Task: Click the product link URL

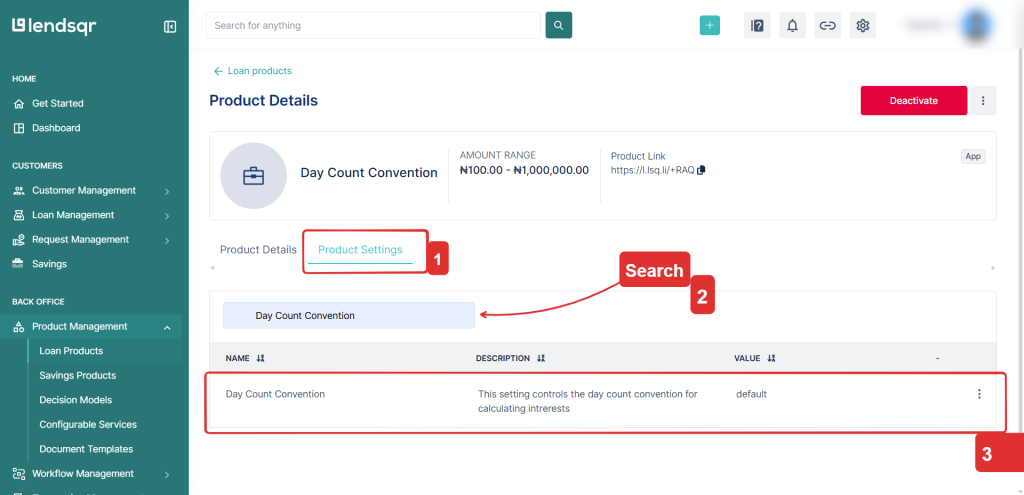Action: pos(652,170)
